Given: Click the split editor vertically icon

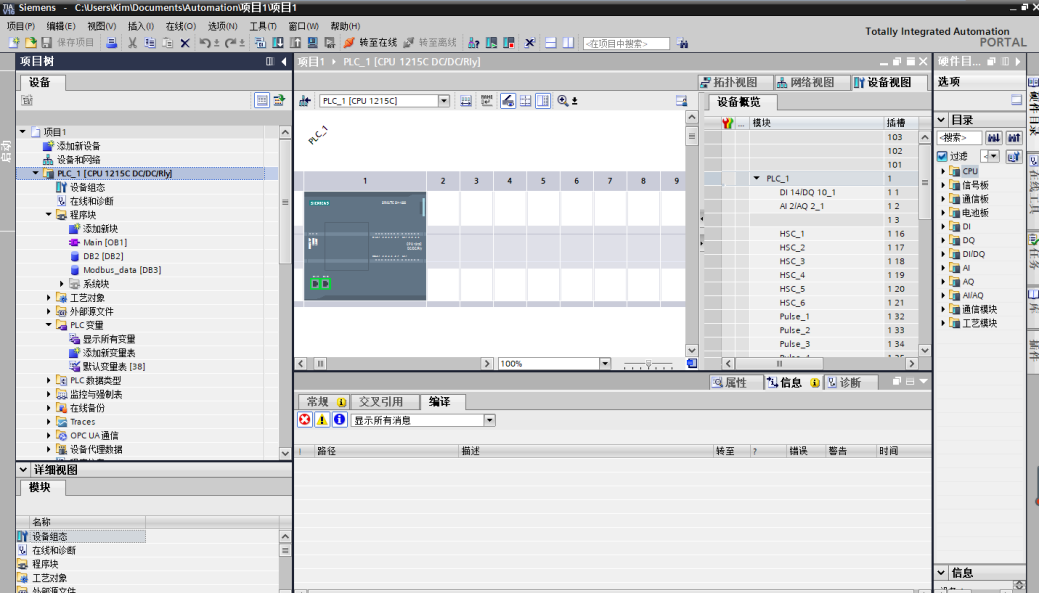Looking at the screenshot, I should point(568,42).
